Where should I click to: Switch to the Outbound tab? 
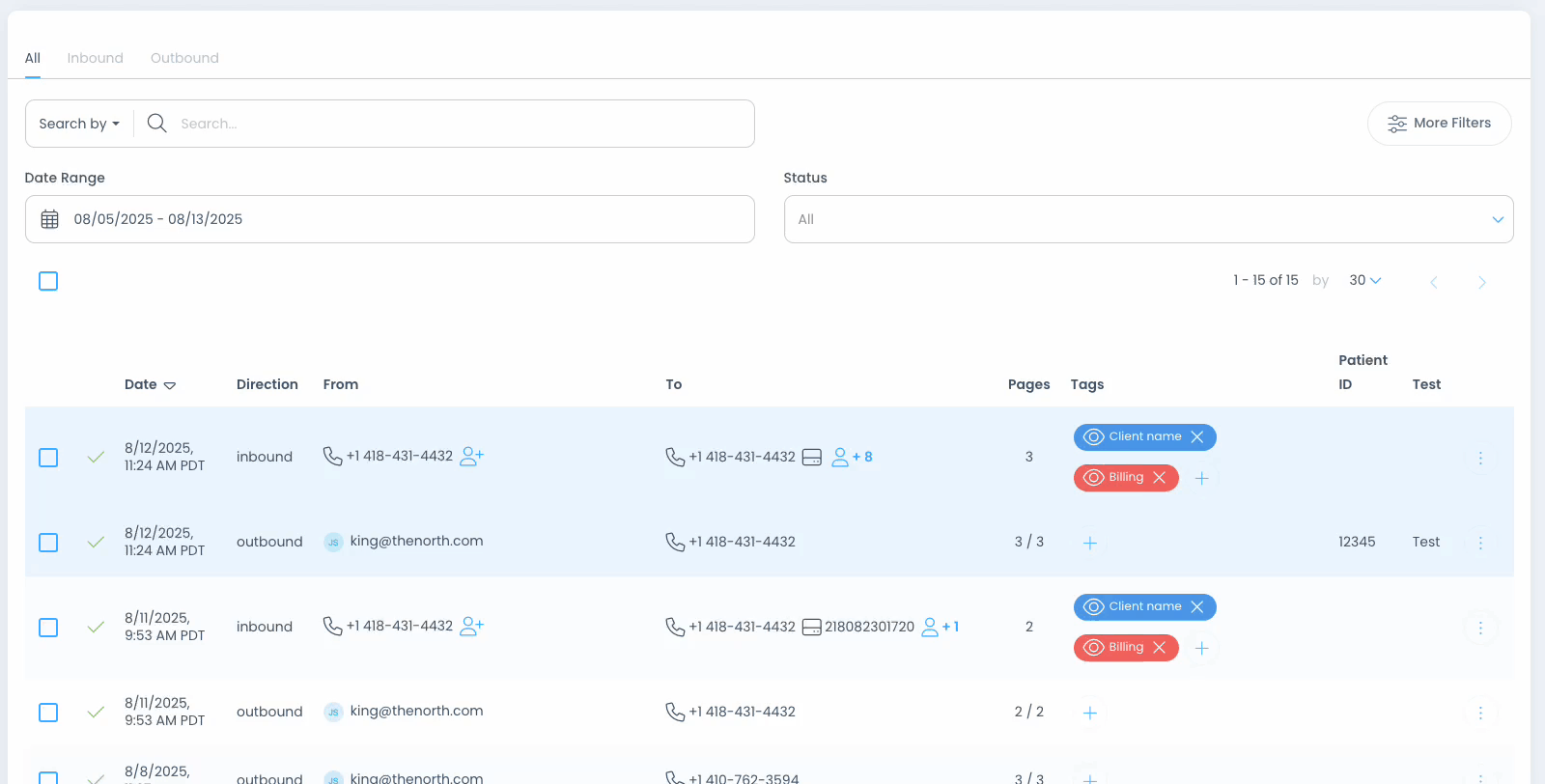pos(184,58)
